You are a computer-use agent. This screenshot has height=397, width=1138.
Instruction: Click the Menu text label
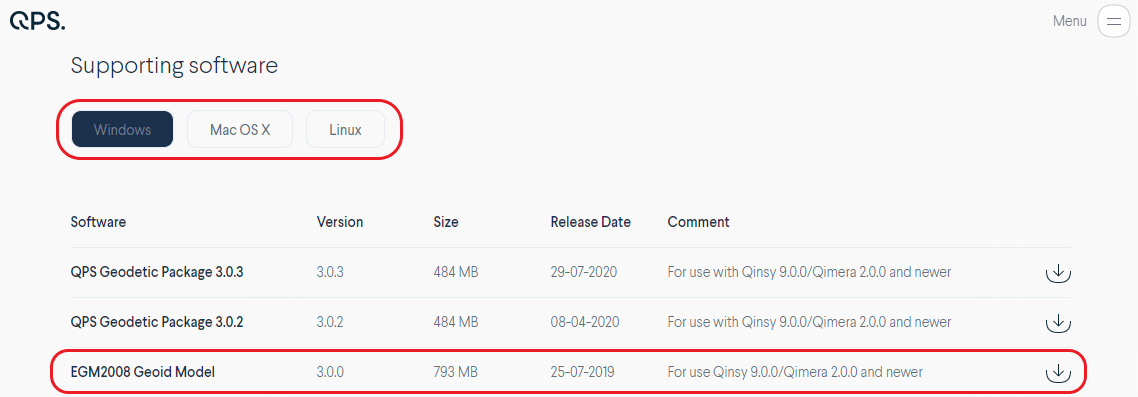(x=1070, y=21)
